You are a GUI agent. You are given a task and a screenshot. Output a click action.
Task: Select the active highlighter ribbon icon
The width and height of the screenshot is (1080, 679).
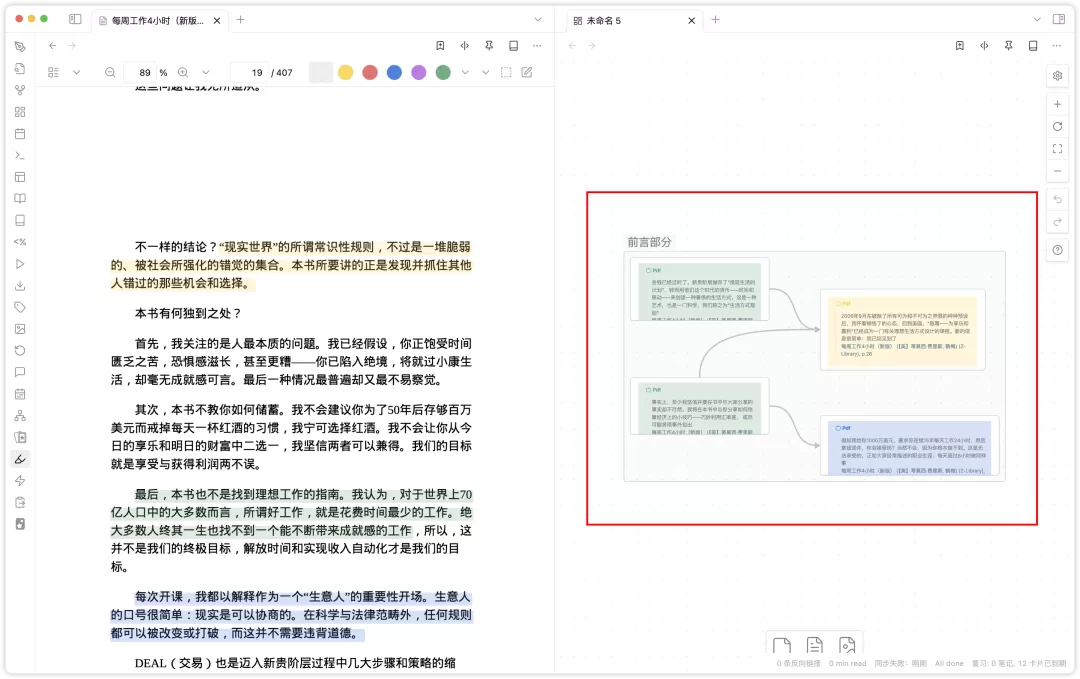(20, 459)
